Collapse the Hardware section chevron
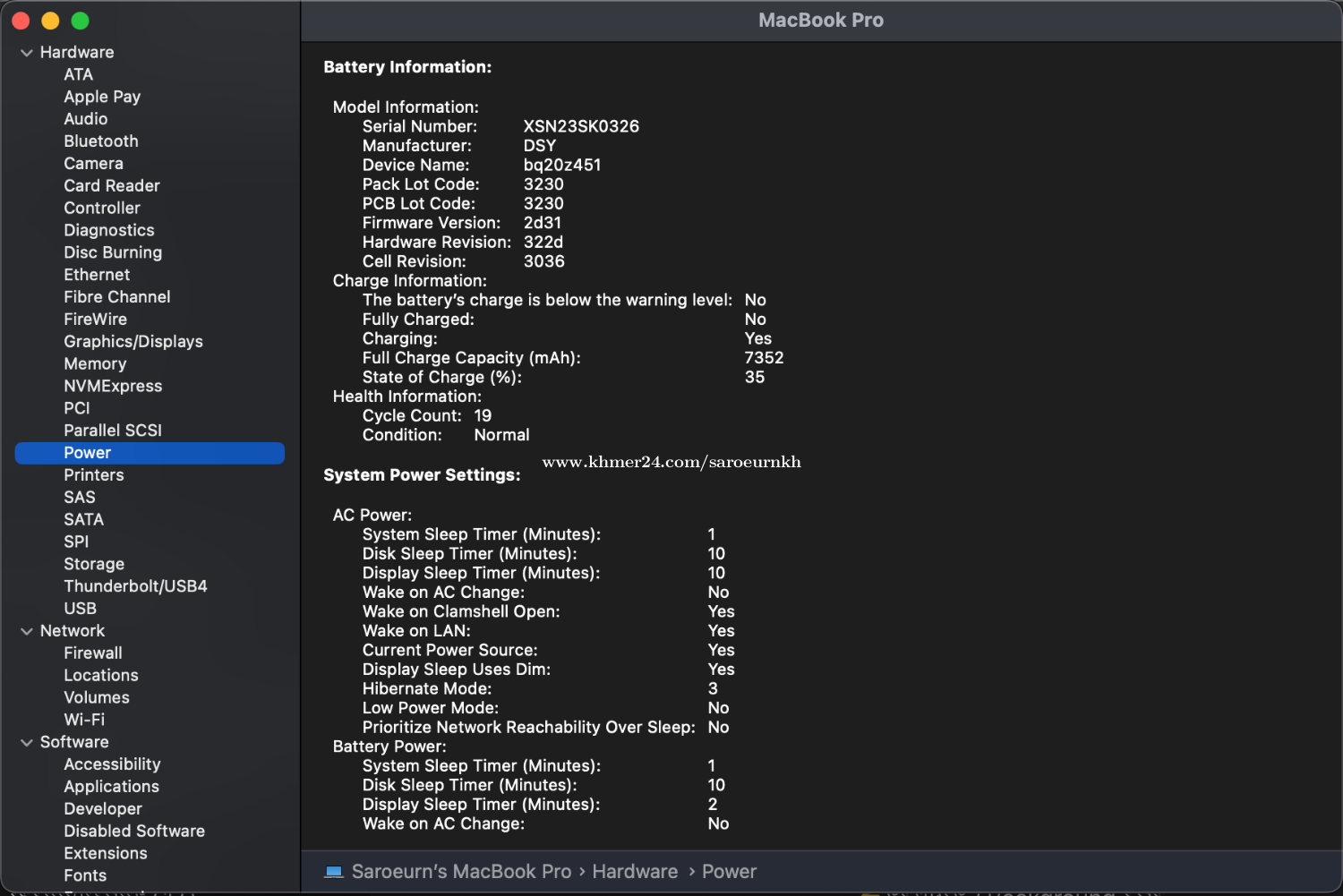 click(26, 53)
